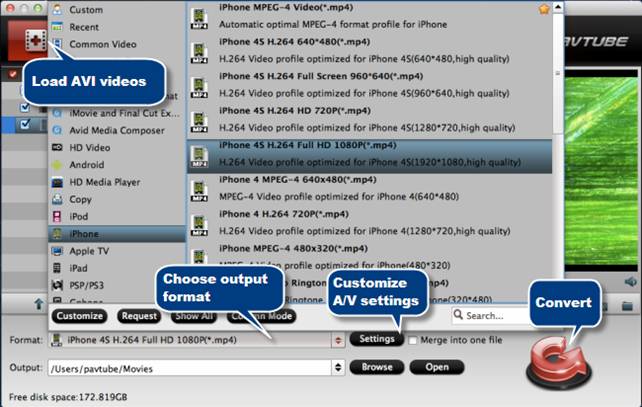
Task: Toggle the red checked file checkbox
Action: [x=13, y=74]
